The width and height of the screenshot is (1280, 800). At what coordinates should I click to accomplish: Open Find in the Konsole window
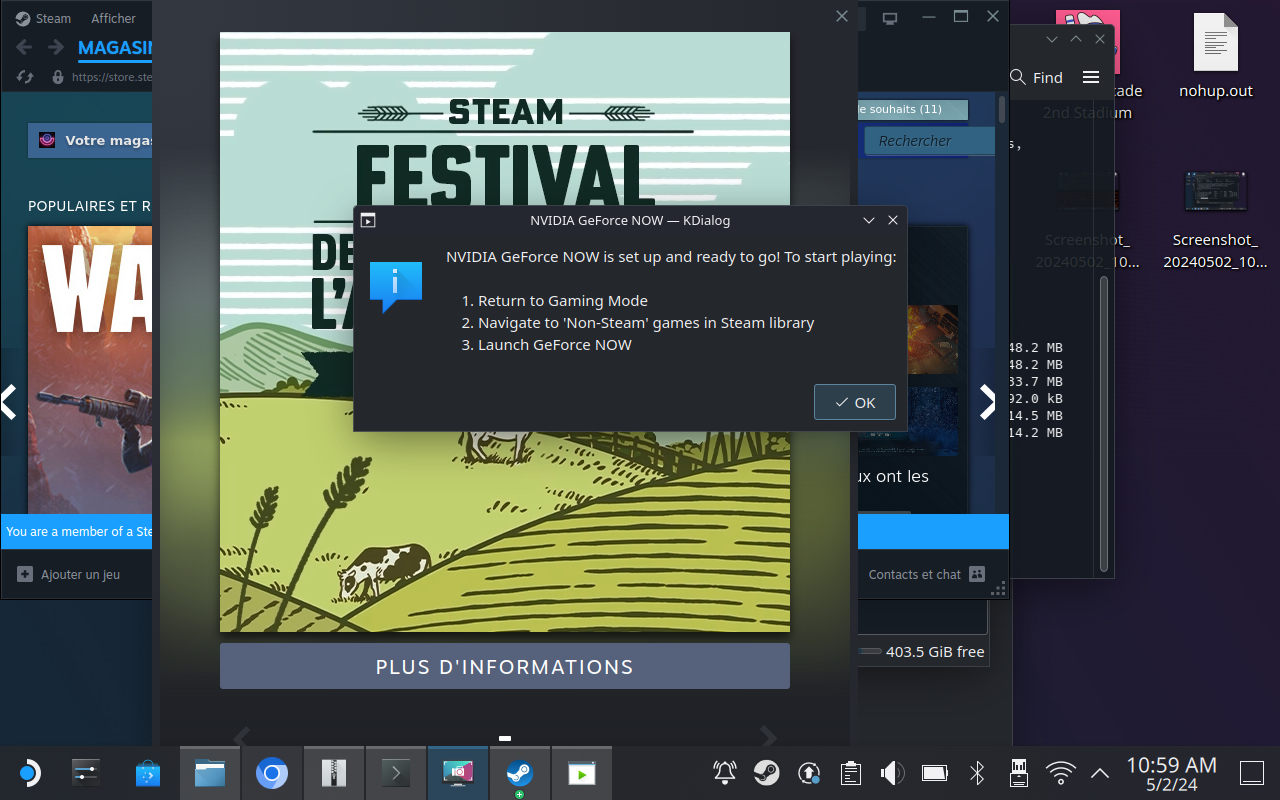[x=1036, y=77]
